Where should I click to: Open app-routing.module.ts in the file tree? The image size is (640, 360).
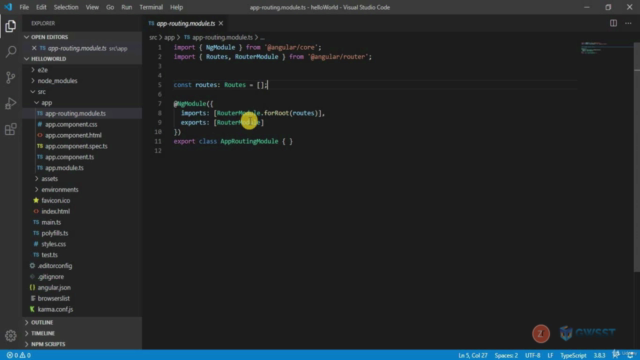click(82, 113)
